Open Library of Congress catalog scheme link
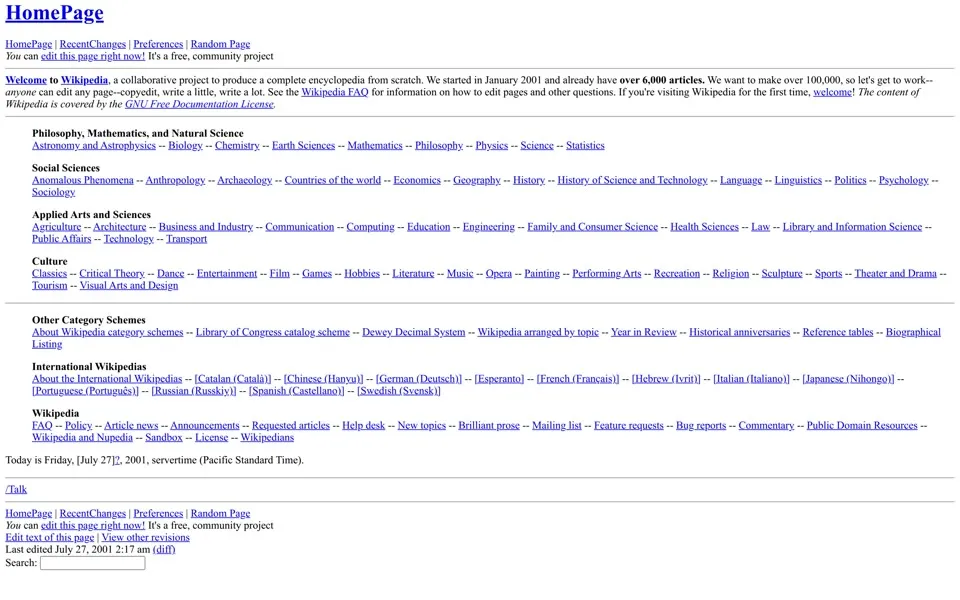 [272, 332]
